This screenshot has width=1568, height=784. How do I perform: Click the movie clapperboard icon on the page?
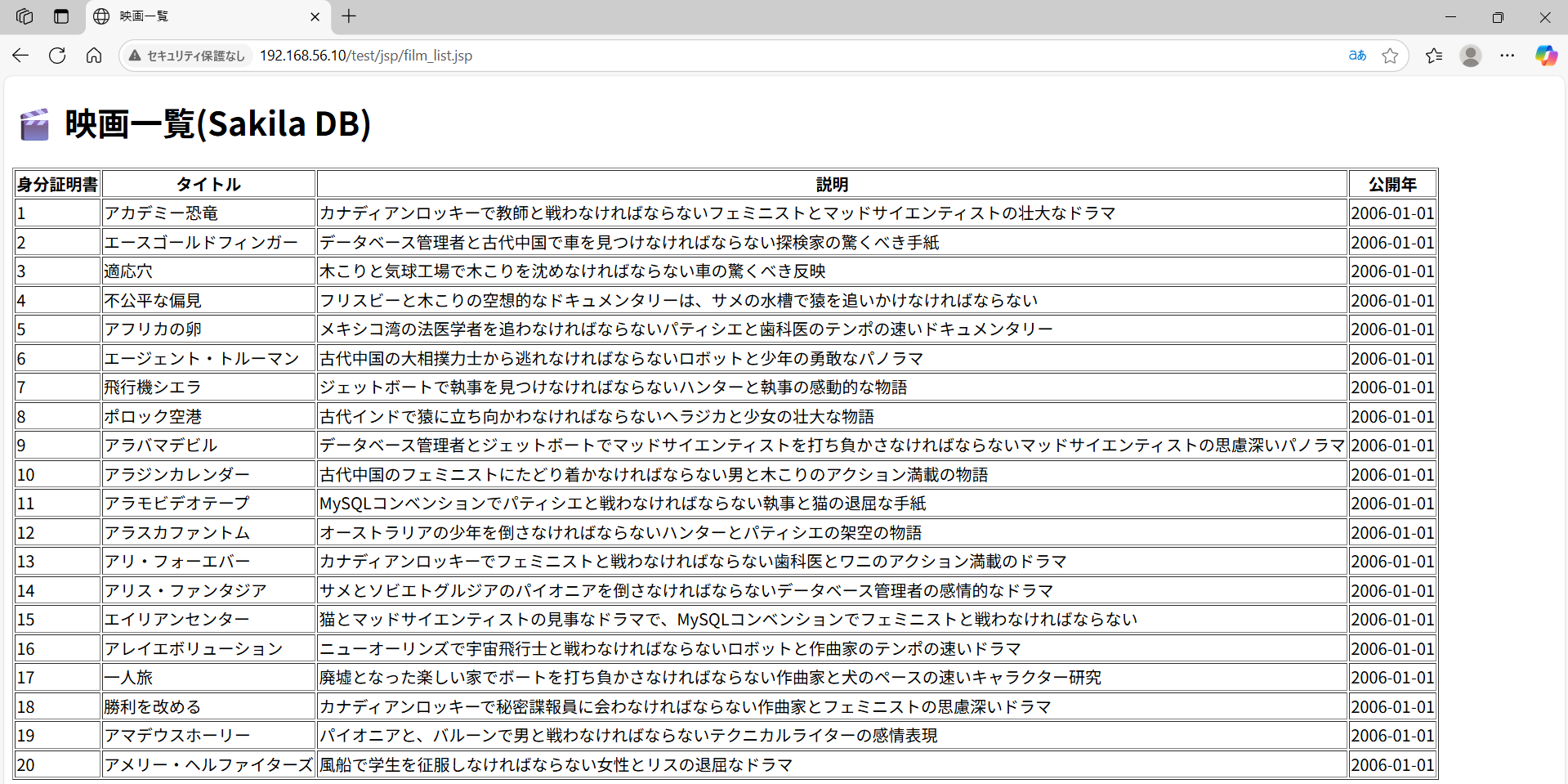[34, 124]
